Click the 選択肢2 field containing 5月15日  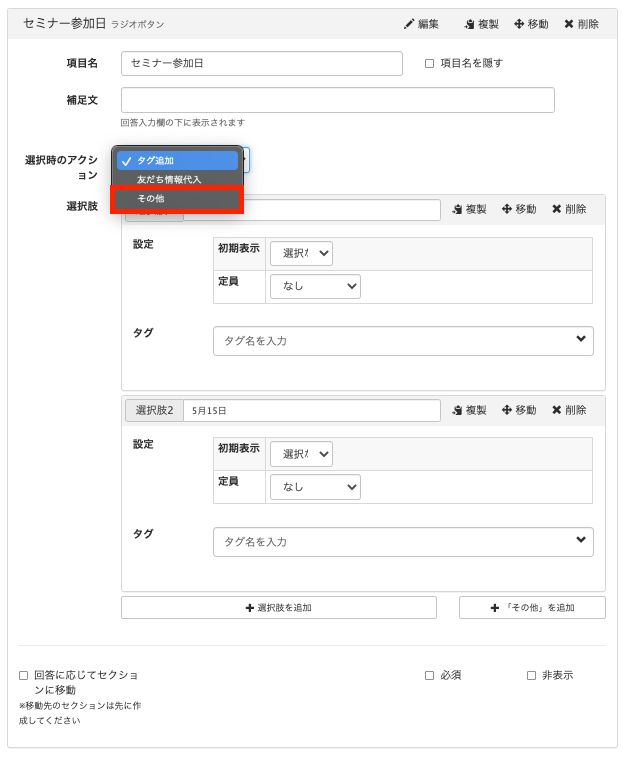click(x=312, y=410)
